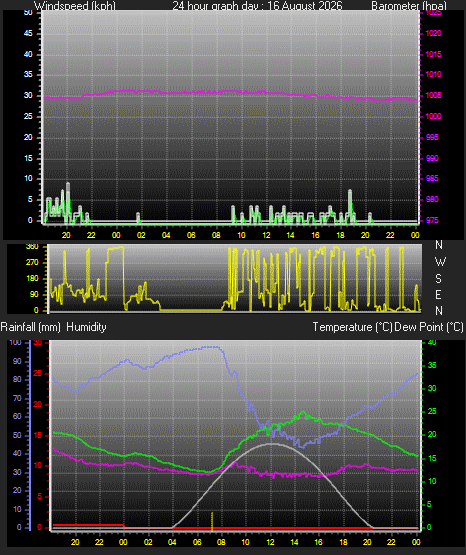The height and width of the screenshot is (555, 466).
Task: Click the 'W' compass direction label
Action: pos(440,262)
